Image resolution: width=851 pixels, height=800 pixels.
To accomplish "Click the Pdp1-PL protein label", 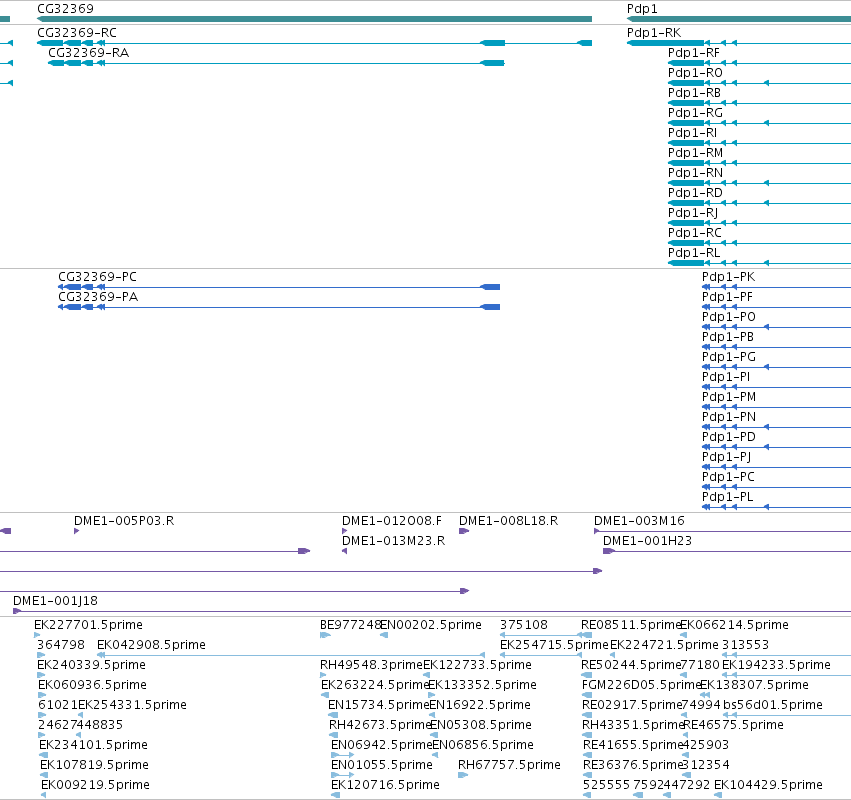I will (x=727, y=497).
